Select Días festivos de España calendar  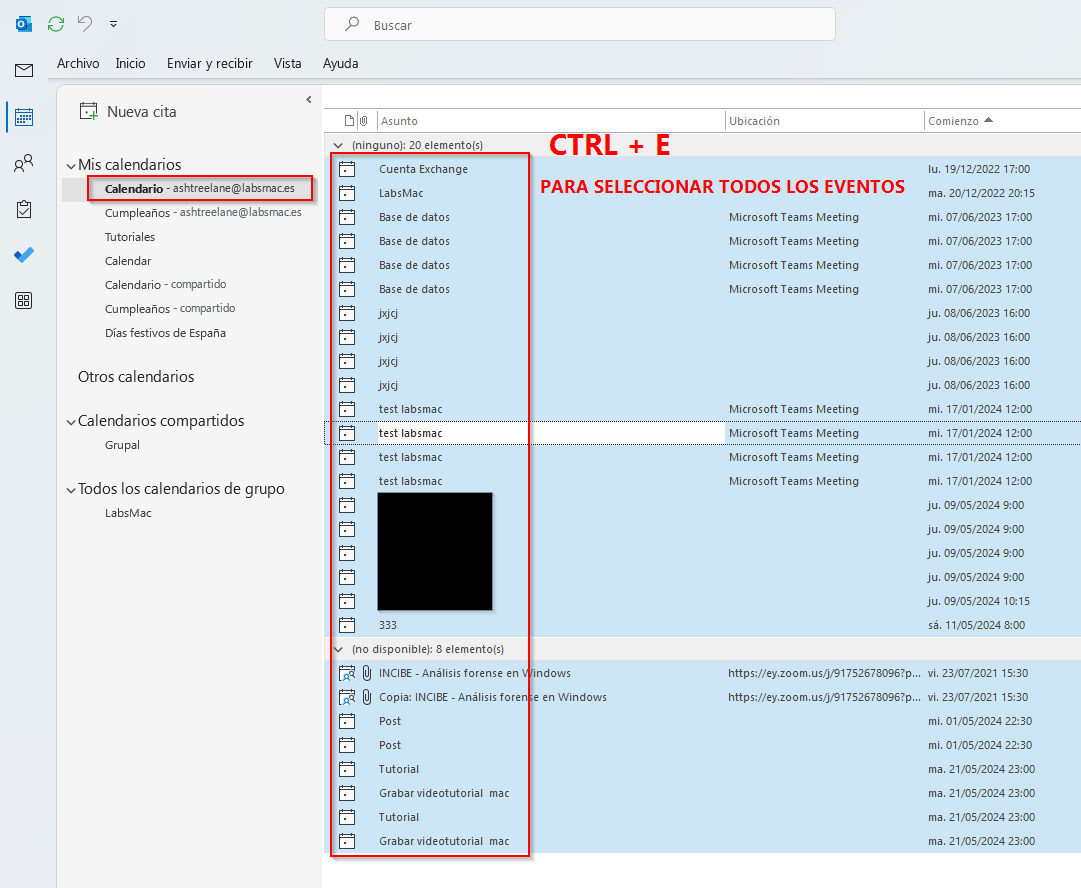click(165, 333)
